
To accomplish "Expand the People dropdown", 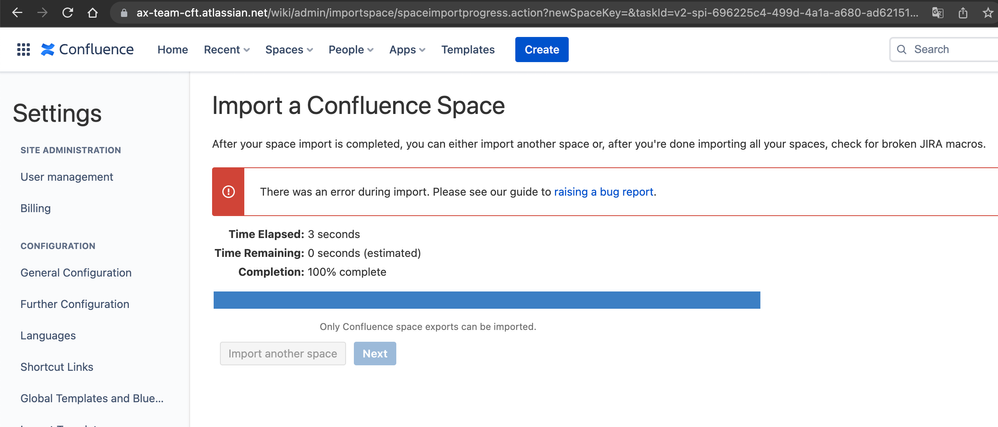I will tap(351, 50).
